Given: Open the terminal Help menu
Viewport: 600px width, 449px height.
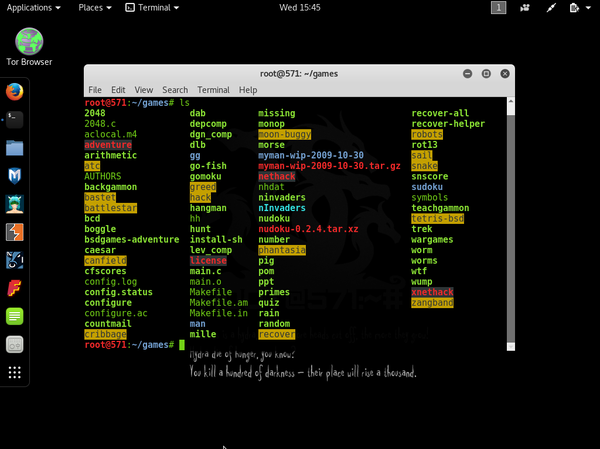Looking at the screenshot, I should tap(248, 90).
